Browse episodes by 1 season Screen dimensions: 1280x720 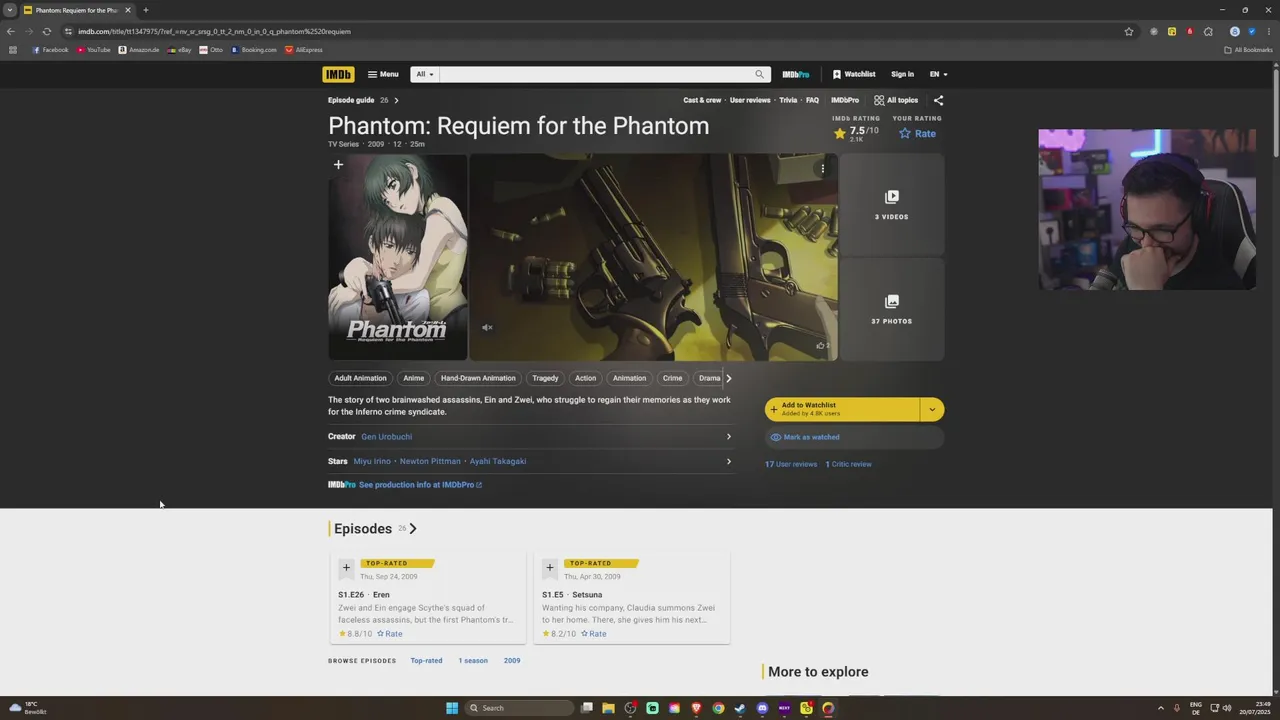click(x=473, y=661)
